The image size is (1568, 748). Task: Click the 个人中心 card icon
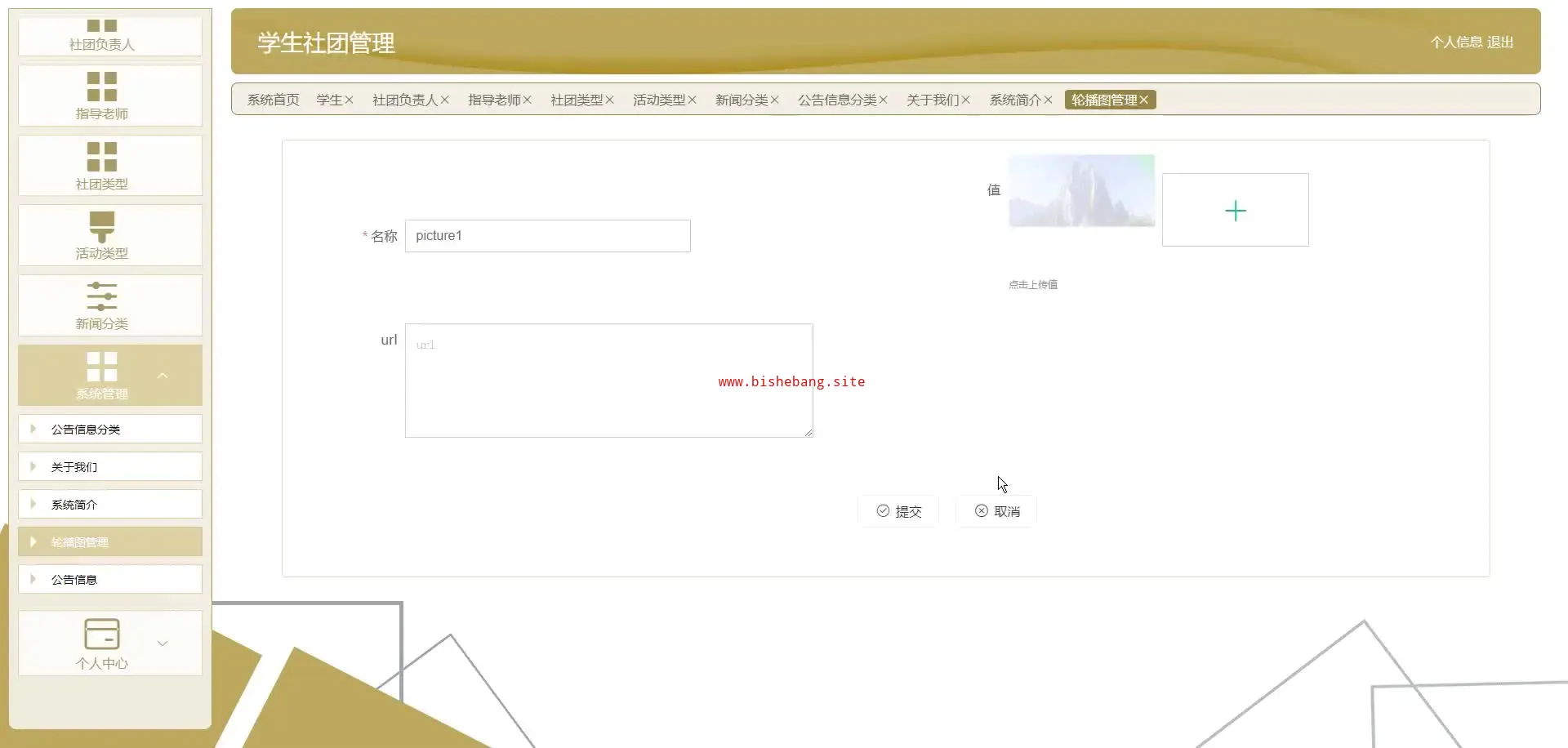point(102,634)
